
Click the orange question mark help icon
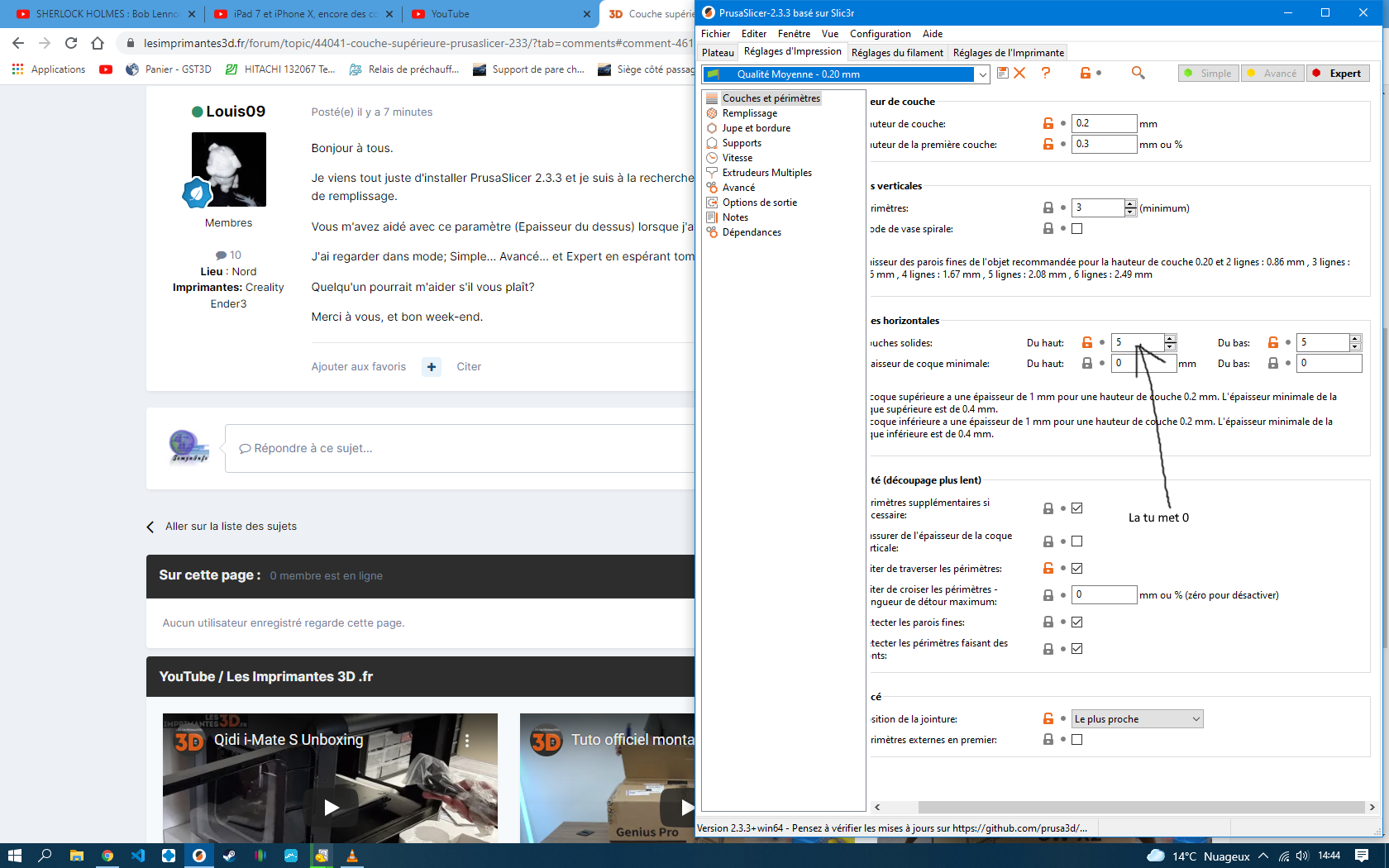pos(1046,73)
